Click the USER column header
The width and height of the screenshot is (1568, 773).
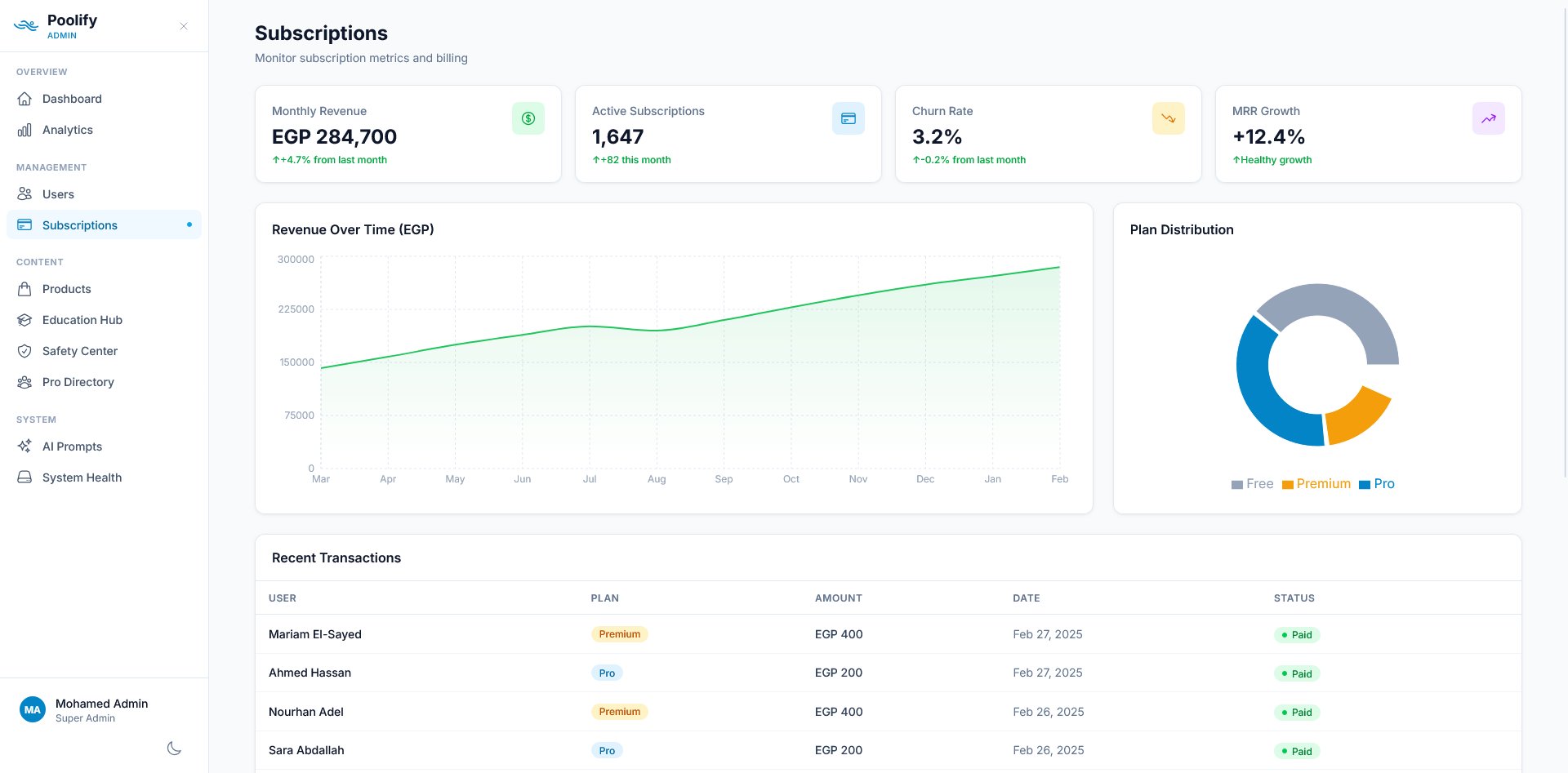coord(283,598)
